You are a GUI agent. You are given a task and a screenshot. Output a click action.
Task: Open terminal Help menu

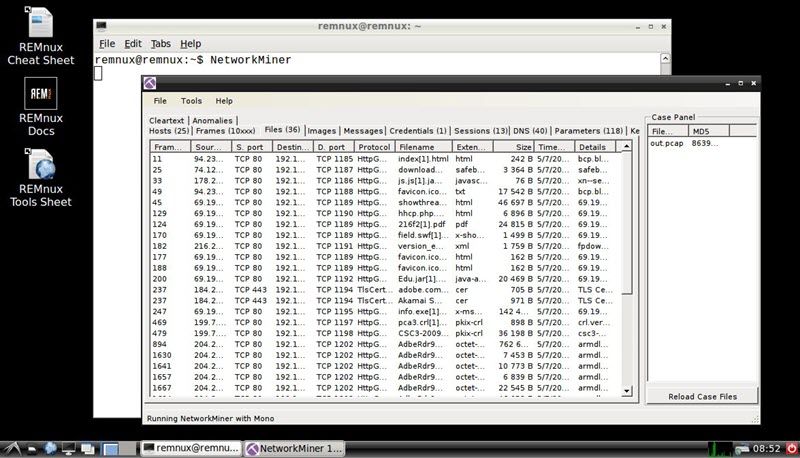(190, 44)
